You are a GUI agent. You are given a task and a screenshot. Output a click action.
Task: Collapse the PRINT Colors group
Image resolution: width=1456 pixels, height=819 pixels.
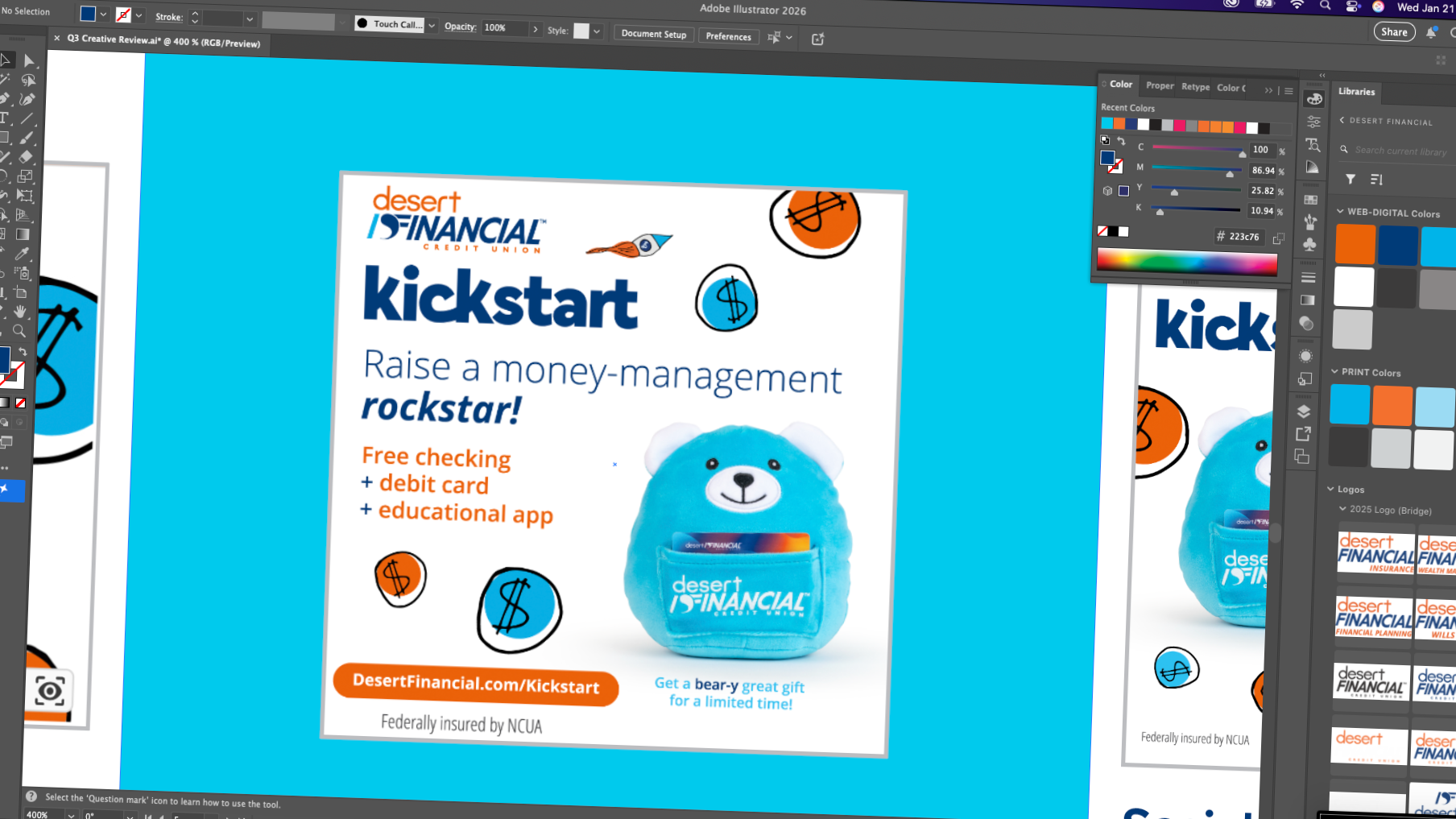(x=1334, y=372)
